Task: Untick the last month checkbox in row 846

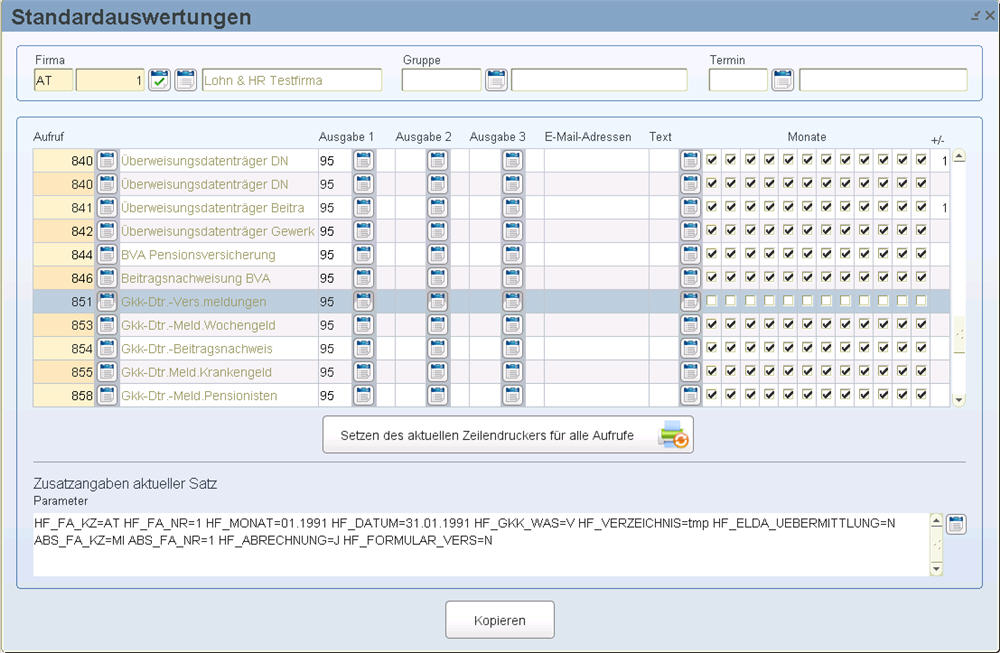Action: pos(921,277)
